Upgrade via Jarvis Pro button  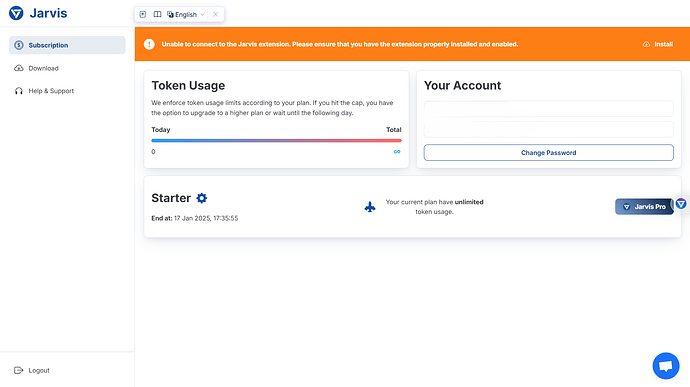644,206
